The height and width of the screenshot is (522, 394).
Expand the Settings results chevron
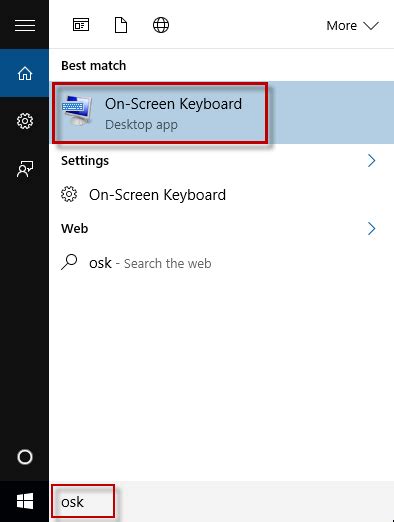click(371, 161)
